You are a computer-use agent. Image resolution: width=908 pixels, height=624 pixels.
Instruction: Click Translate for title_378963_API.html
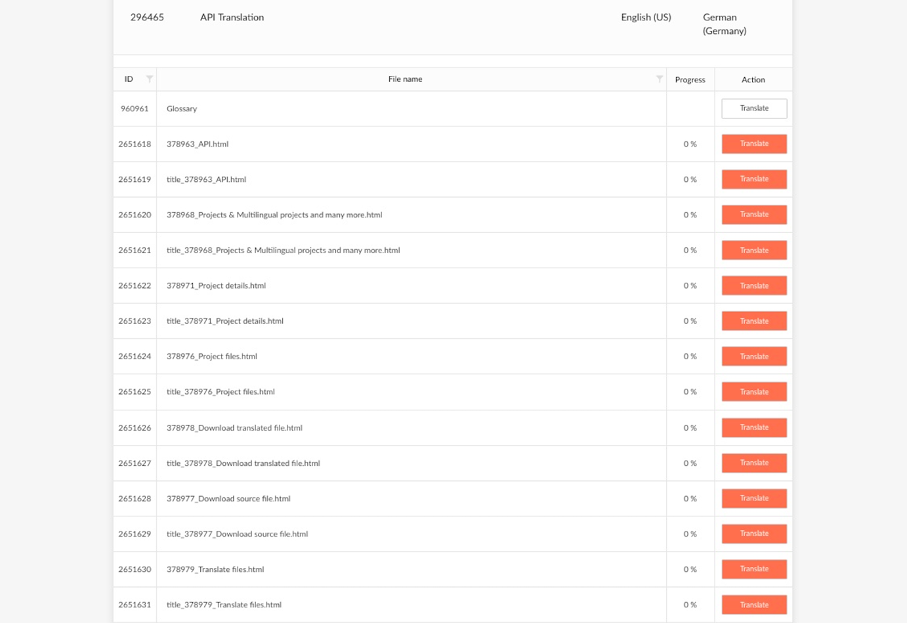754,179
